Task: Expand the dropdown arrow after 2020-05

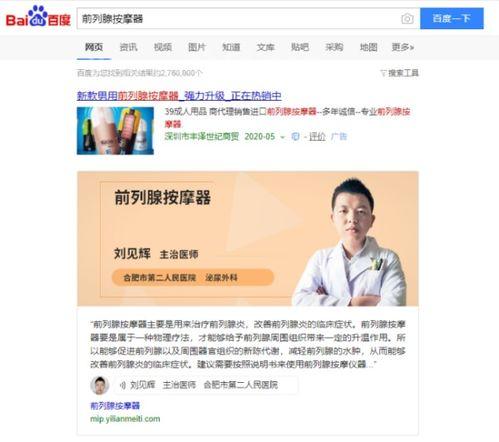Action: (282, 137)
